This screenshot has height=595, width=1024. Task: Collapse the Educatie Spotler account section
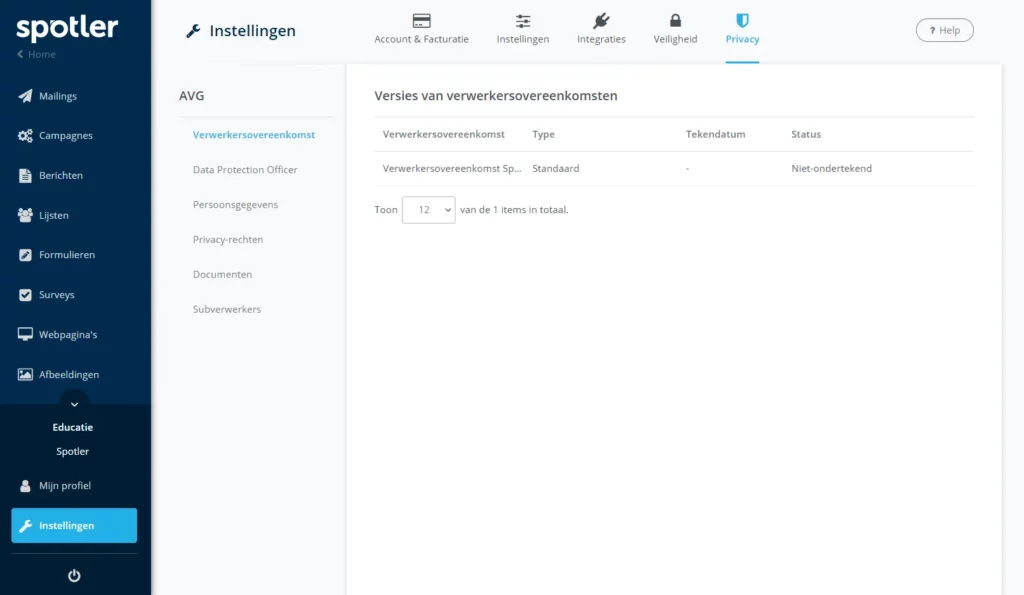tap(73, 405)
